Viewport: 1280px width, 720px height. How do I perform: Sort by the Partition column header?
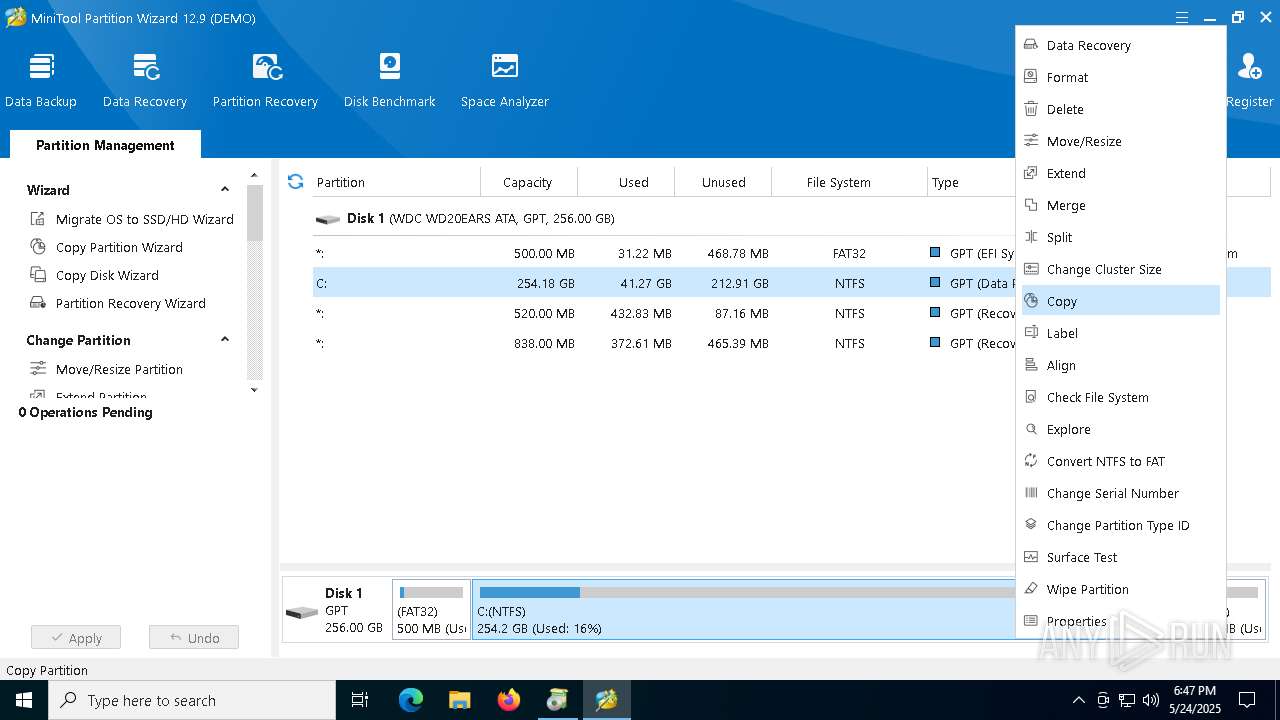tap(396, 182)
